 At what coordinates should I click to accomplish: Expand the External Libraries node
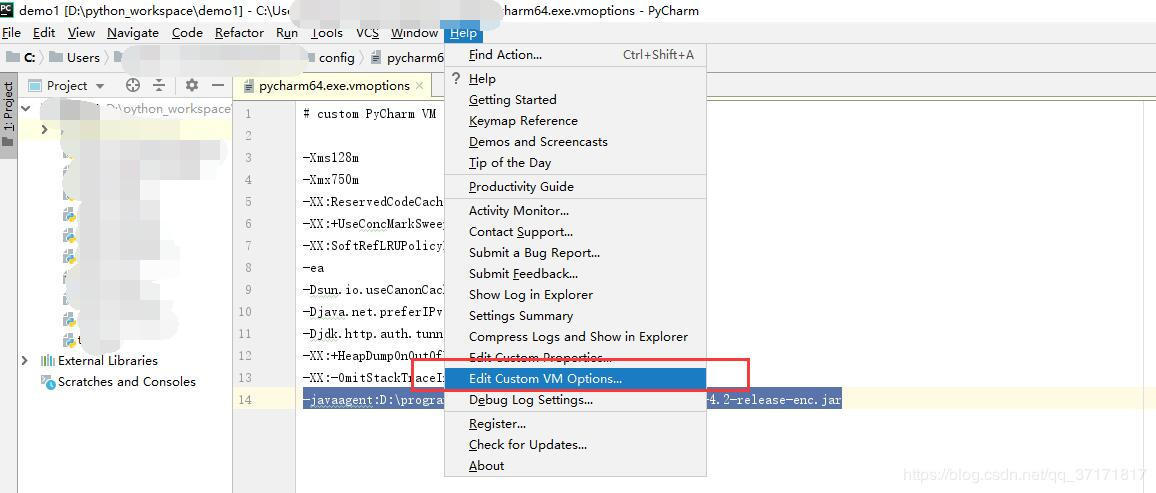(x=24, y=360)
